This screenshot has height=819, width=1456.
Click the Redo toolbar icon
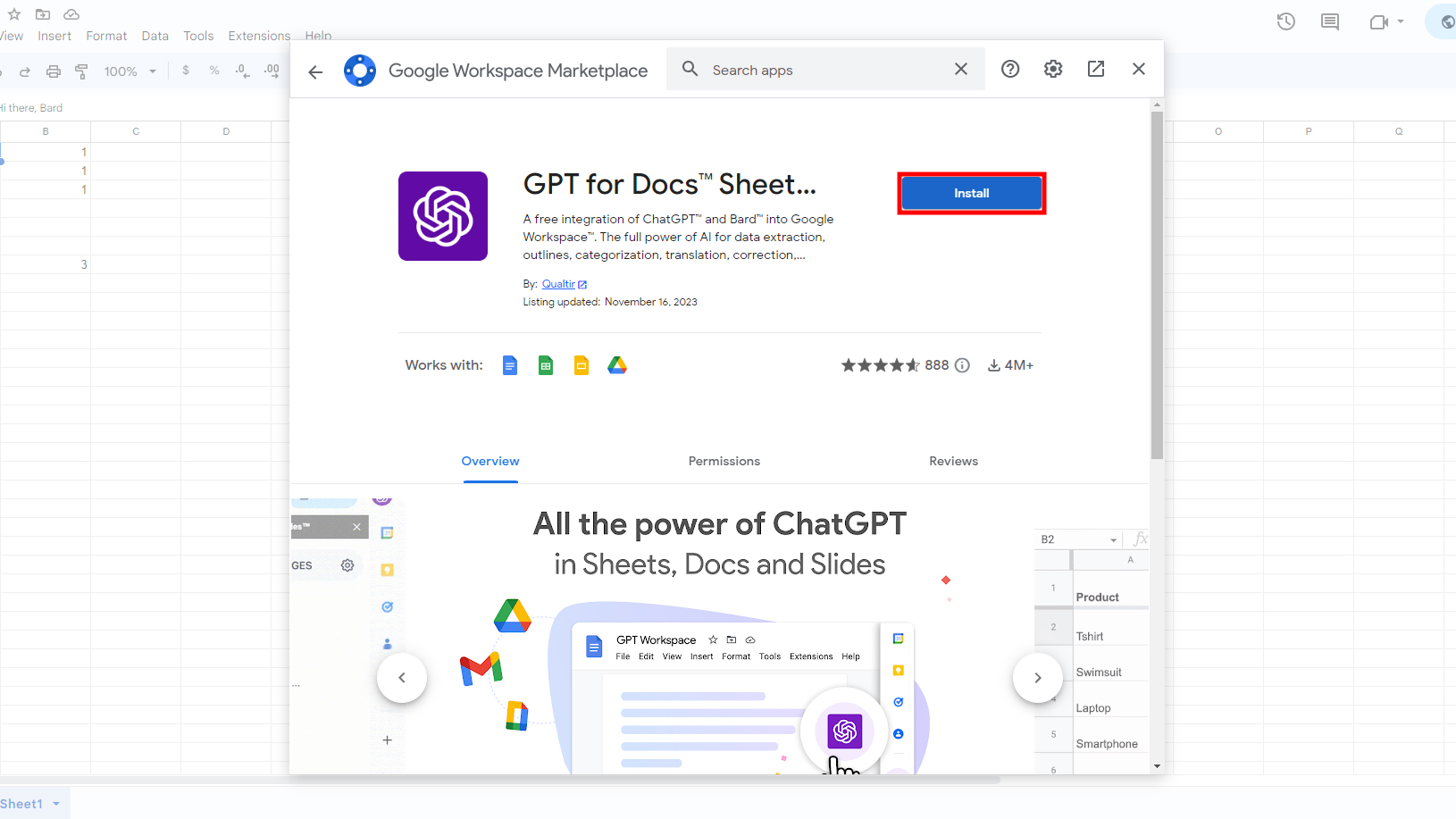(25, 71)
